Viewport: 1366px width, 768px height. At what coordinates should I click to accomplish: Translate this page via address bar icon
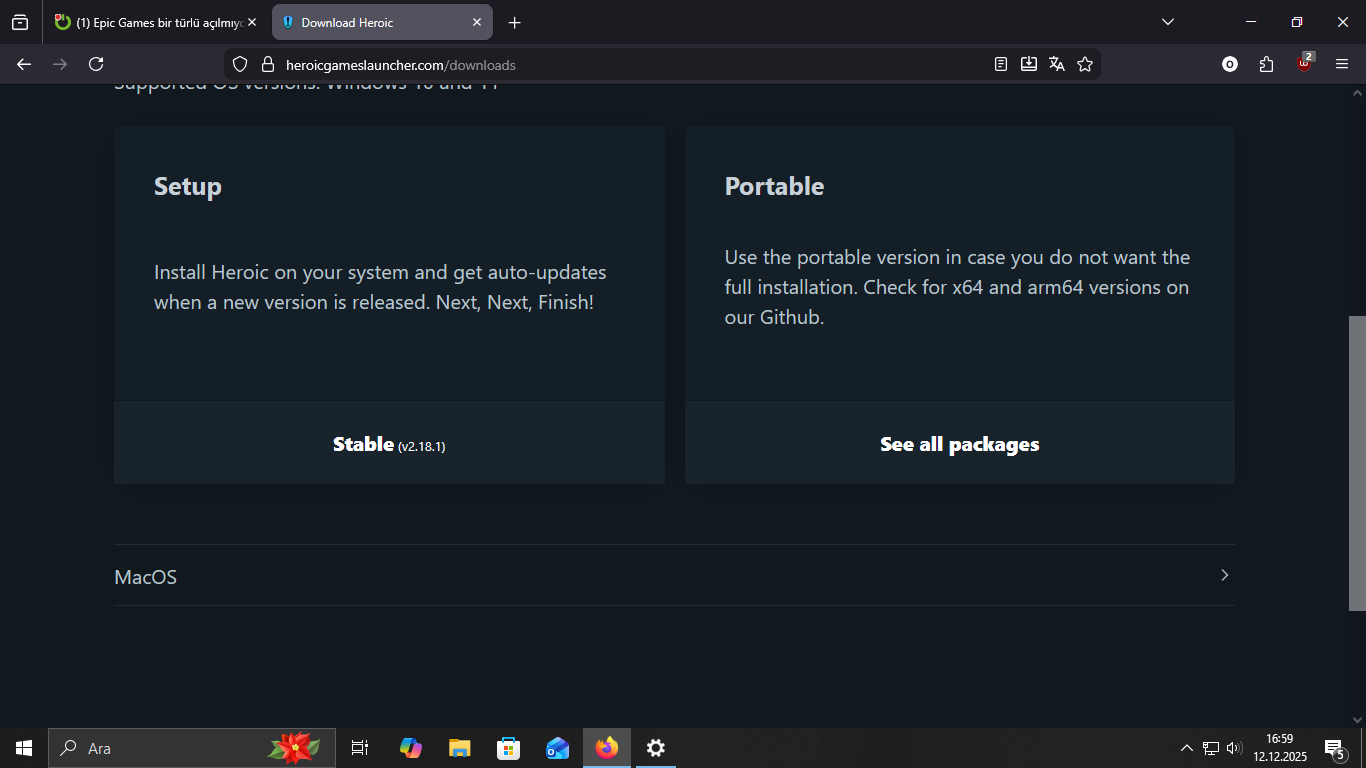pos(1057,64)
